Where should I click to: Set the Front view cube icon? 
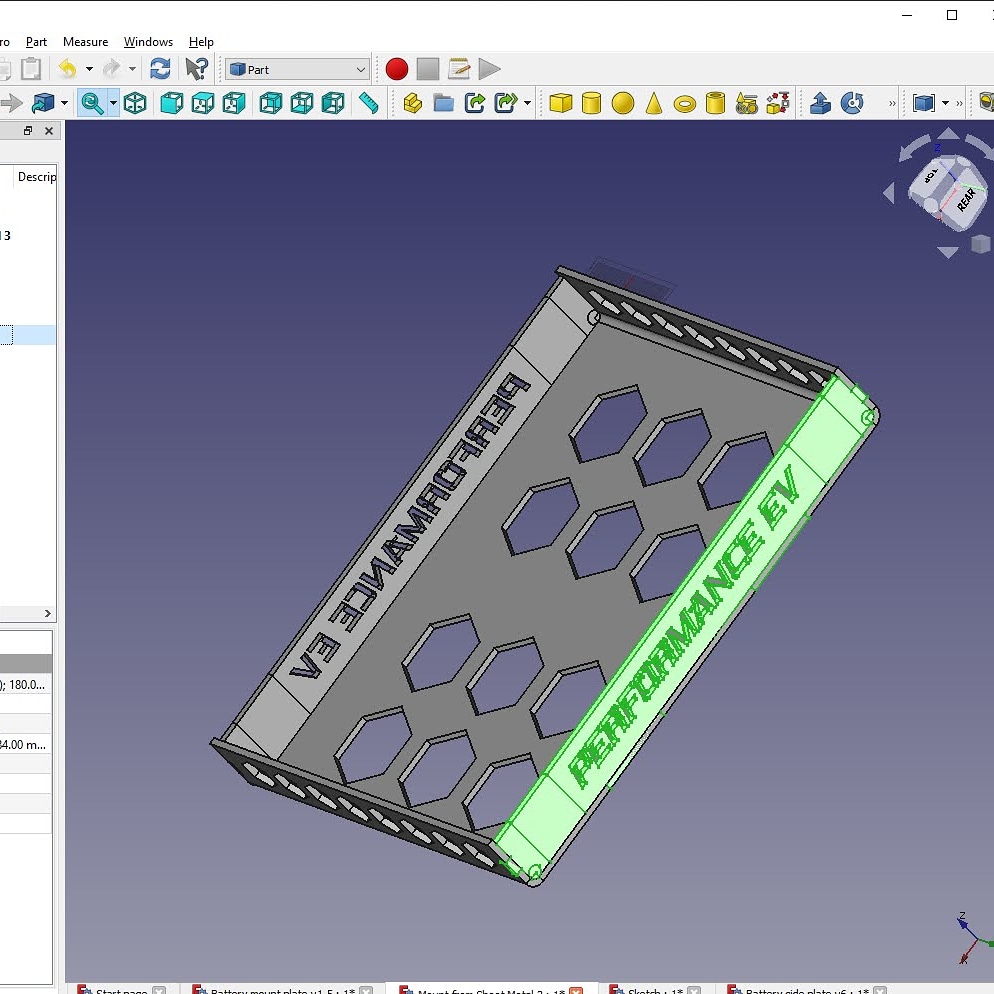pos(171,103)
